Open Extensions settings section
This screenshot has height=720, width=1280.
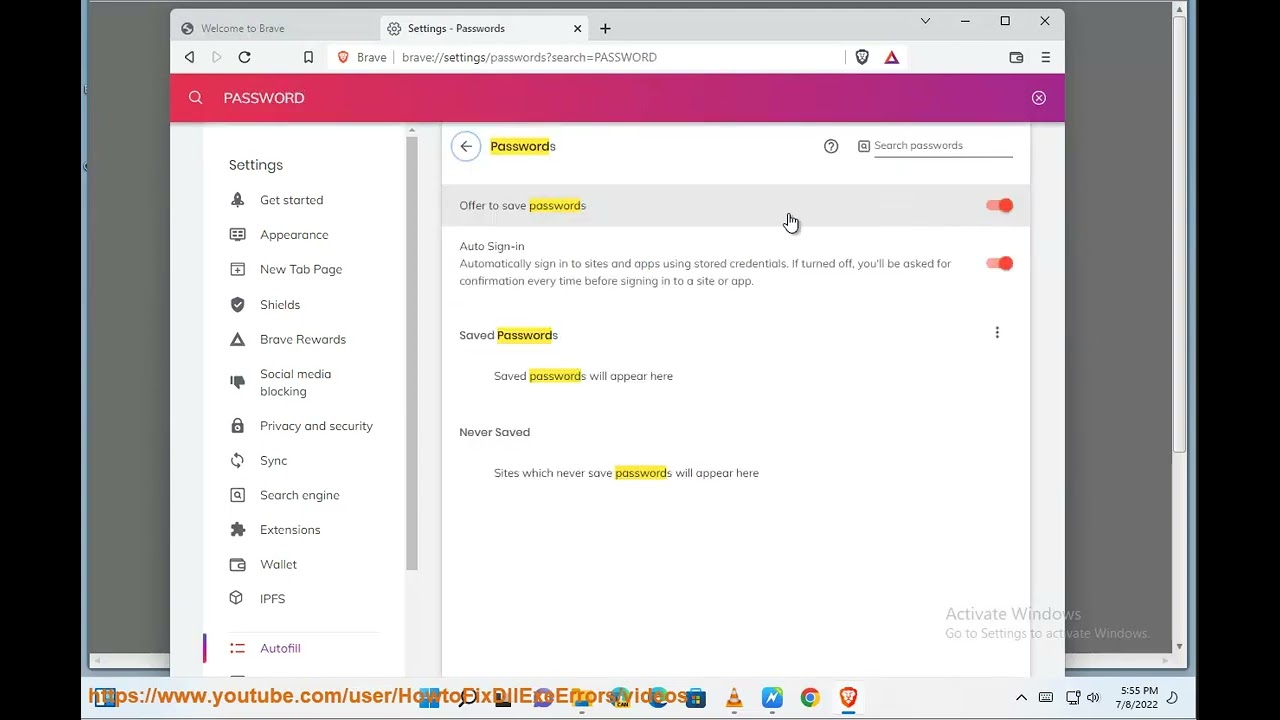pyautogui.click(x=290, y=530)
